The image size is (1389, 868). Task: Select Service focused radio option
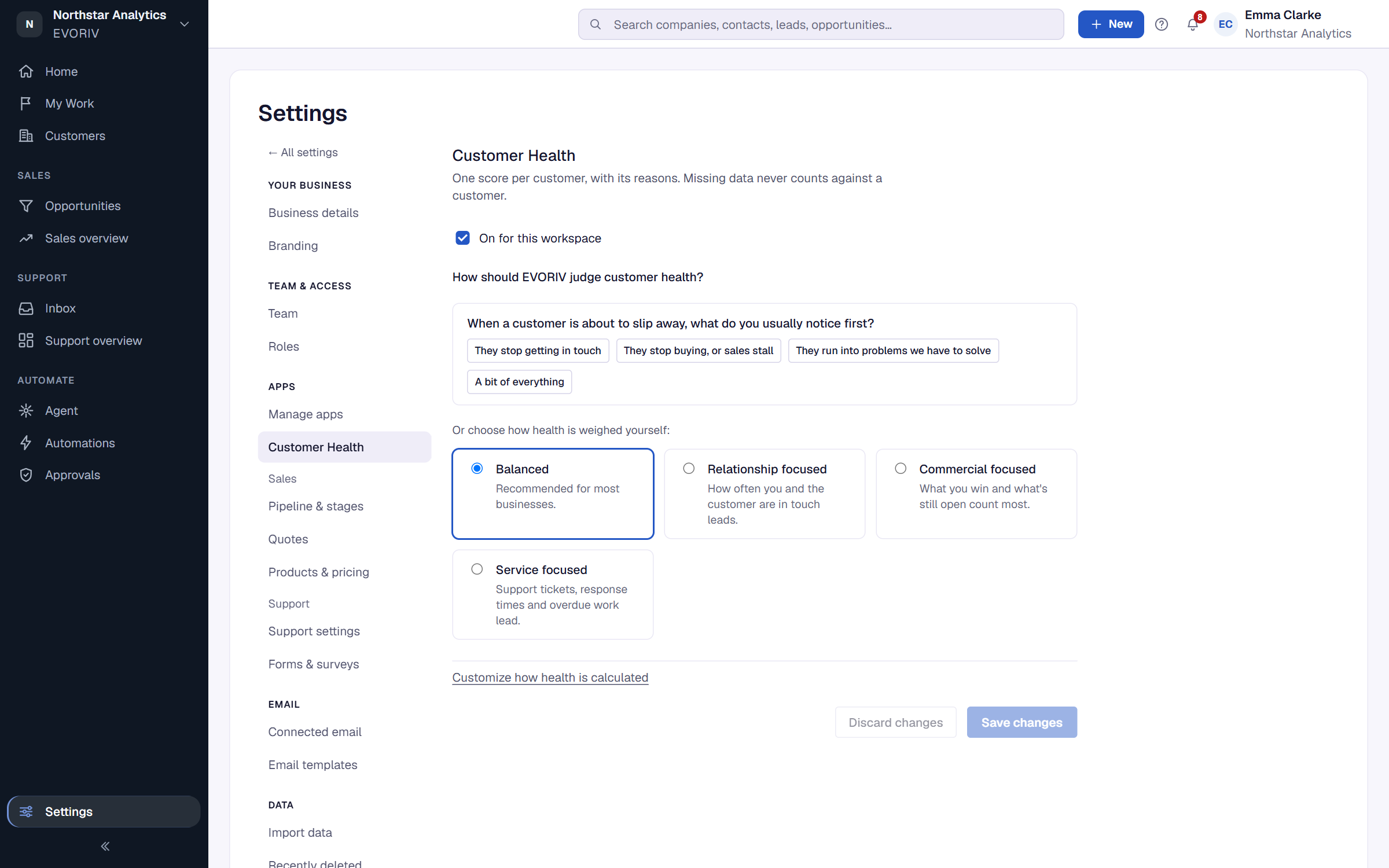[477, 569]
